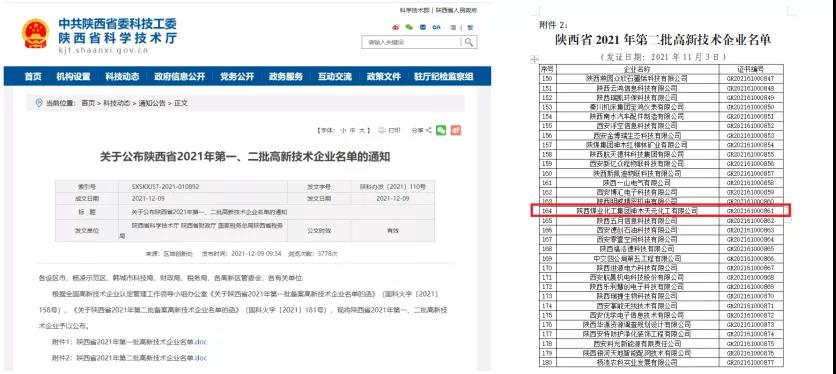This screenshot has width=836, height=374.
Task: Click the magnifier search icon
Action: (469, 42)
